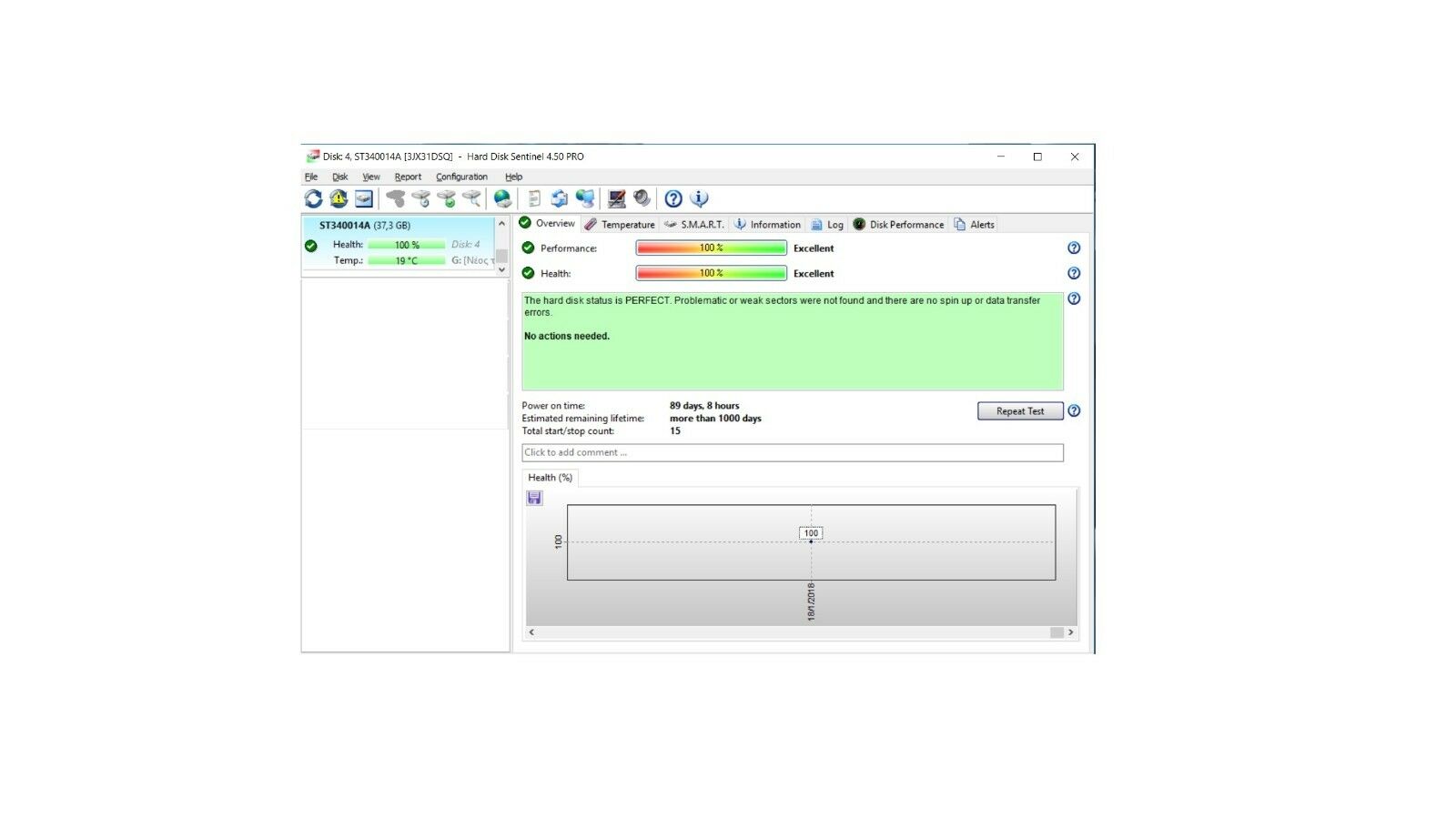Click the '89 days, 8 hours' value
Viewport: 1456px width, 819px height.
coord(704,406)
